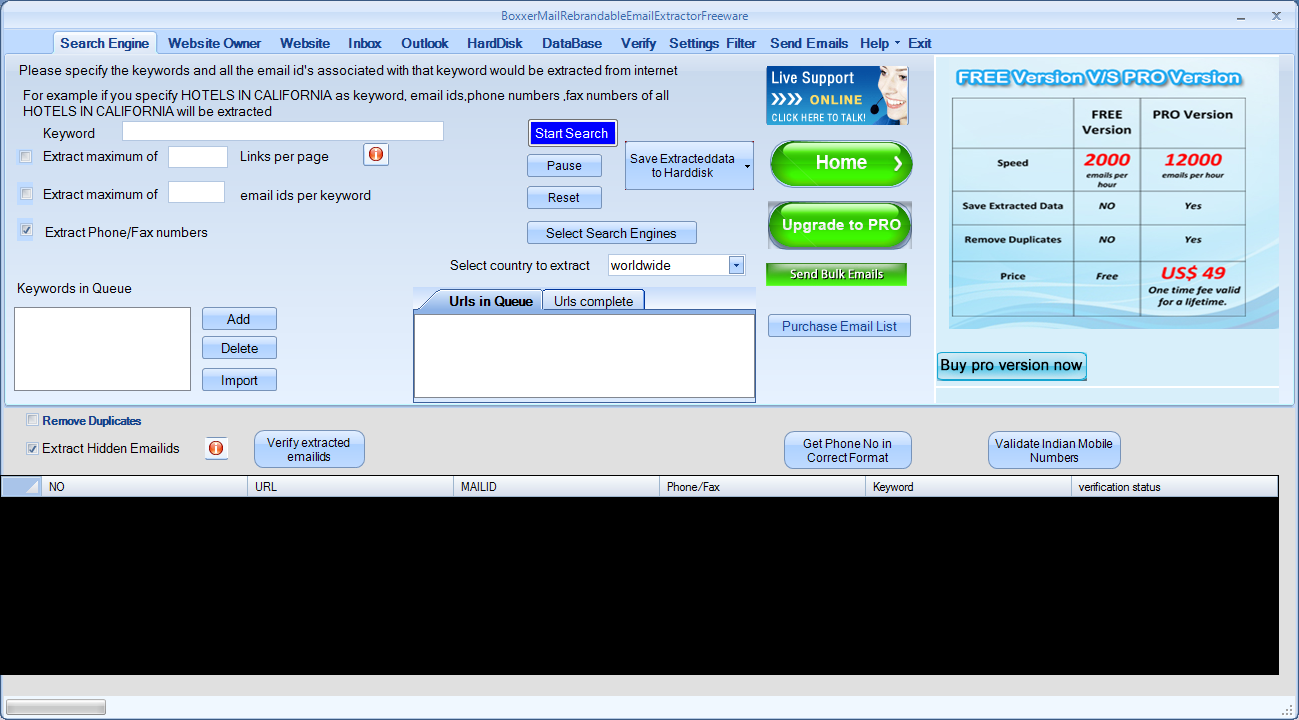This screenshot has width=1299, height=720.
Task: Open the Help dropdown menu
Action: (x=877, y=43)
